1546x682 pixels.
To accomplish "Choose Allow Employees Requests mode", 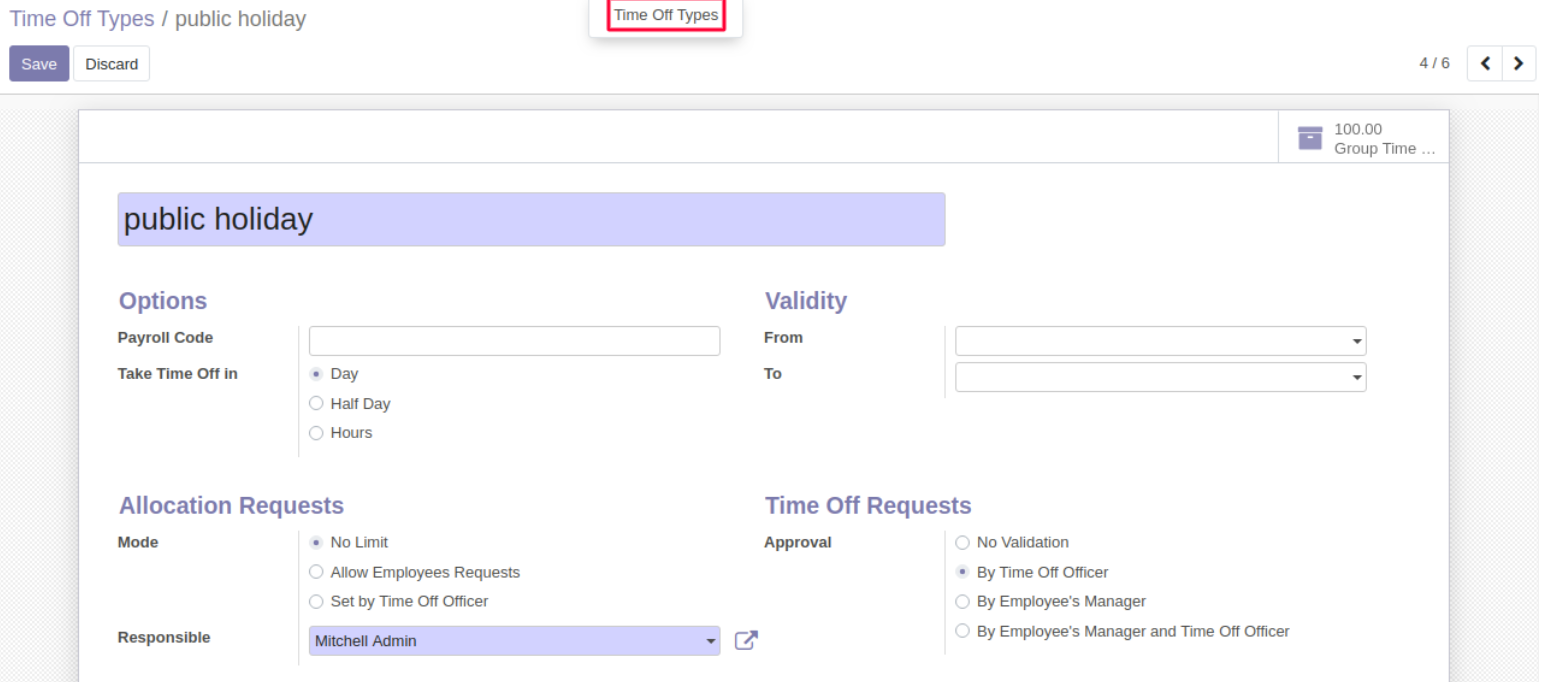I will pyautogui.click(x=317, y=573).
